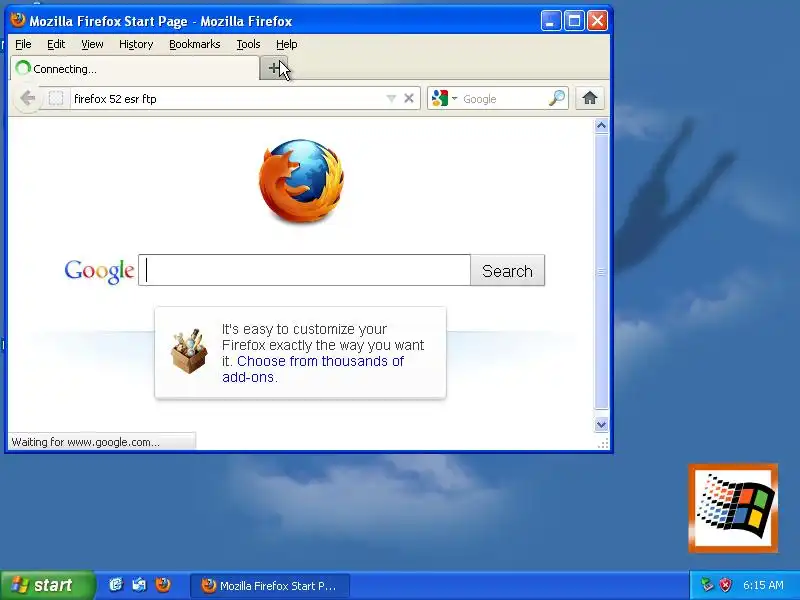Click the Firefox logo on start page
This screenshot has width=800, height=600.
click(x=301, y=181)
